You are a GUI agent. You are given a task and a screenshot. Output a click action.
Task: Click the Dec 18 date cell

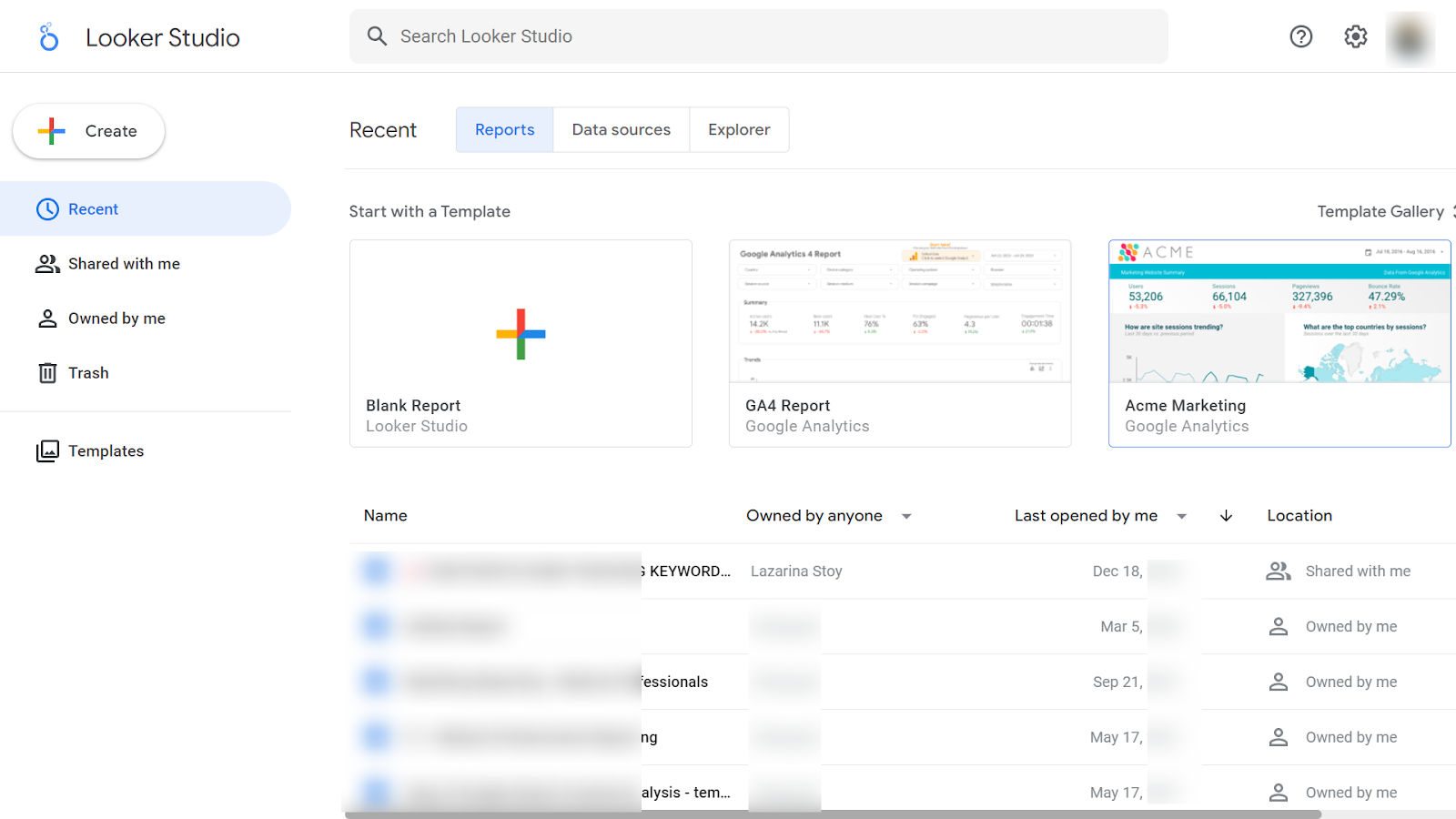pos(1117,571)
